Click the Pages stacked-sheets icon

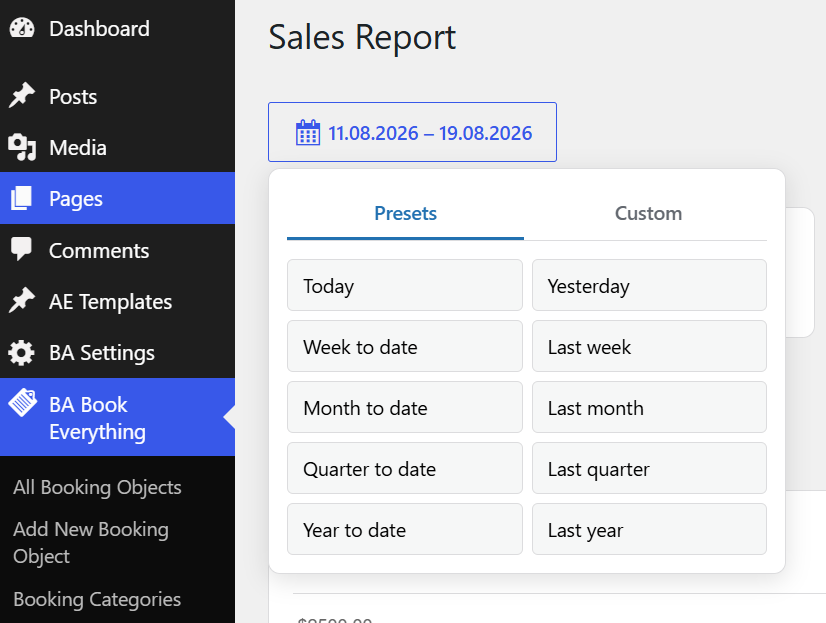(x=22, y=199)
